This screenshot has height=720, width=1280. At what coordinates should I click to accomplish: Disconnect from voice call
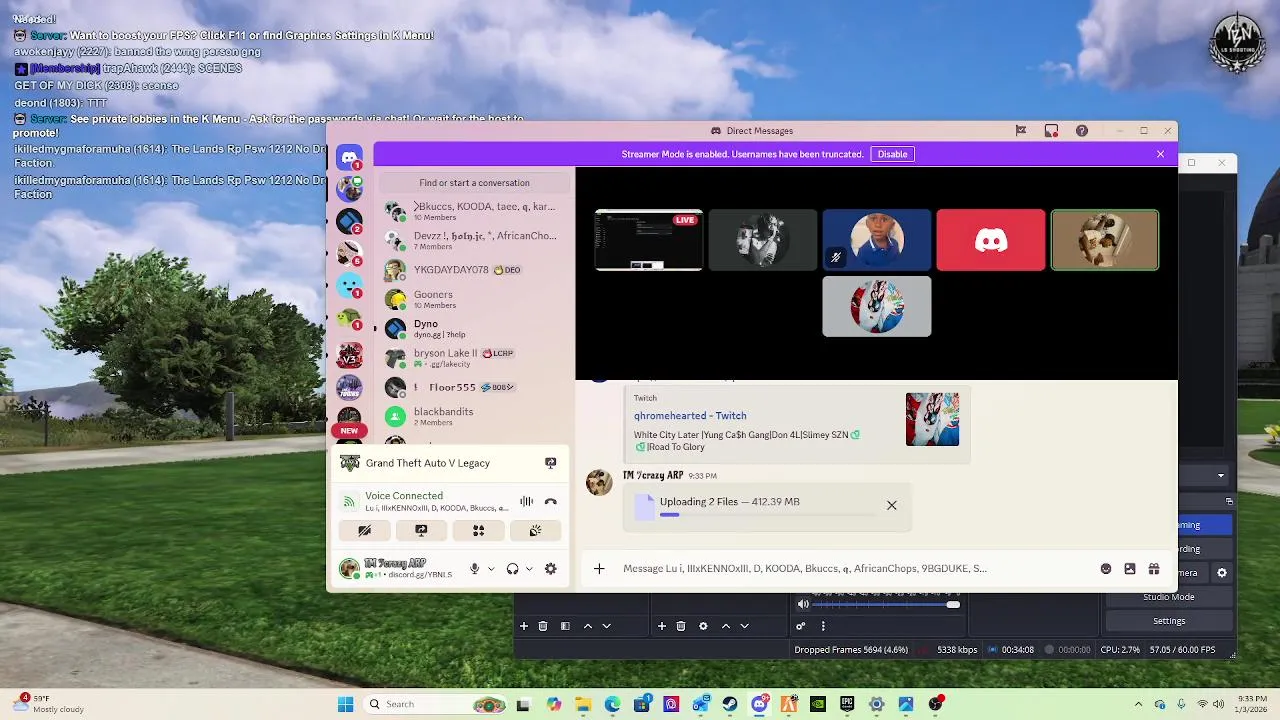[550, 502]
